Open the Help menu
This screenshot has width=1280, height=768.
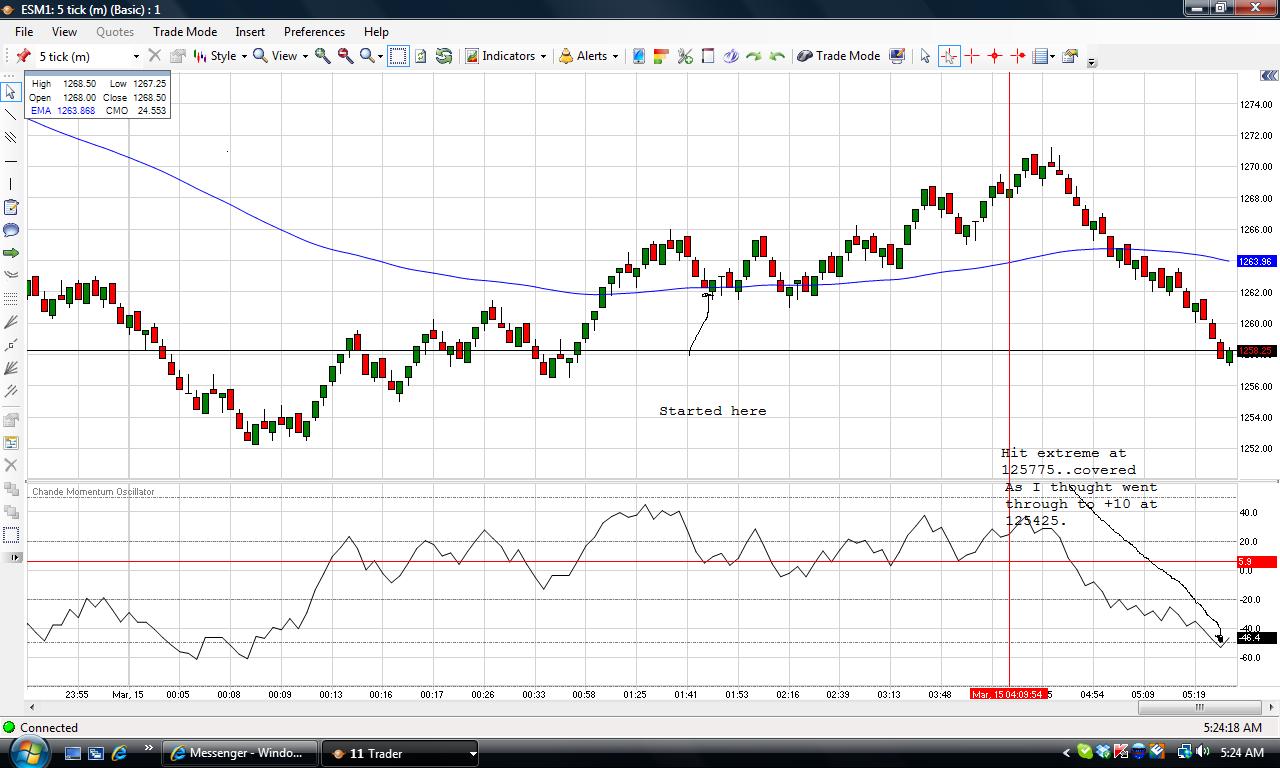point(376,32)
